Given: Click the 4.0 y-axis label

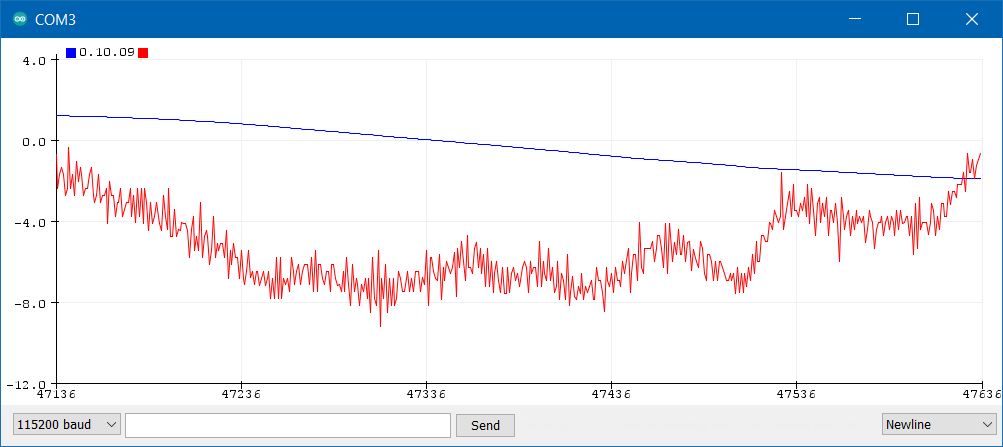Looking at the screenshot, I should tap(34, 60).
